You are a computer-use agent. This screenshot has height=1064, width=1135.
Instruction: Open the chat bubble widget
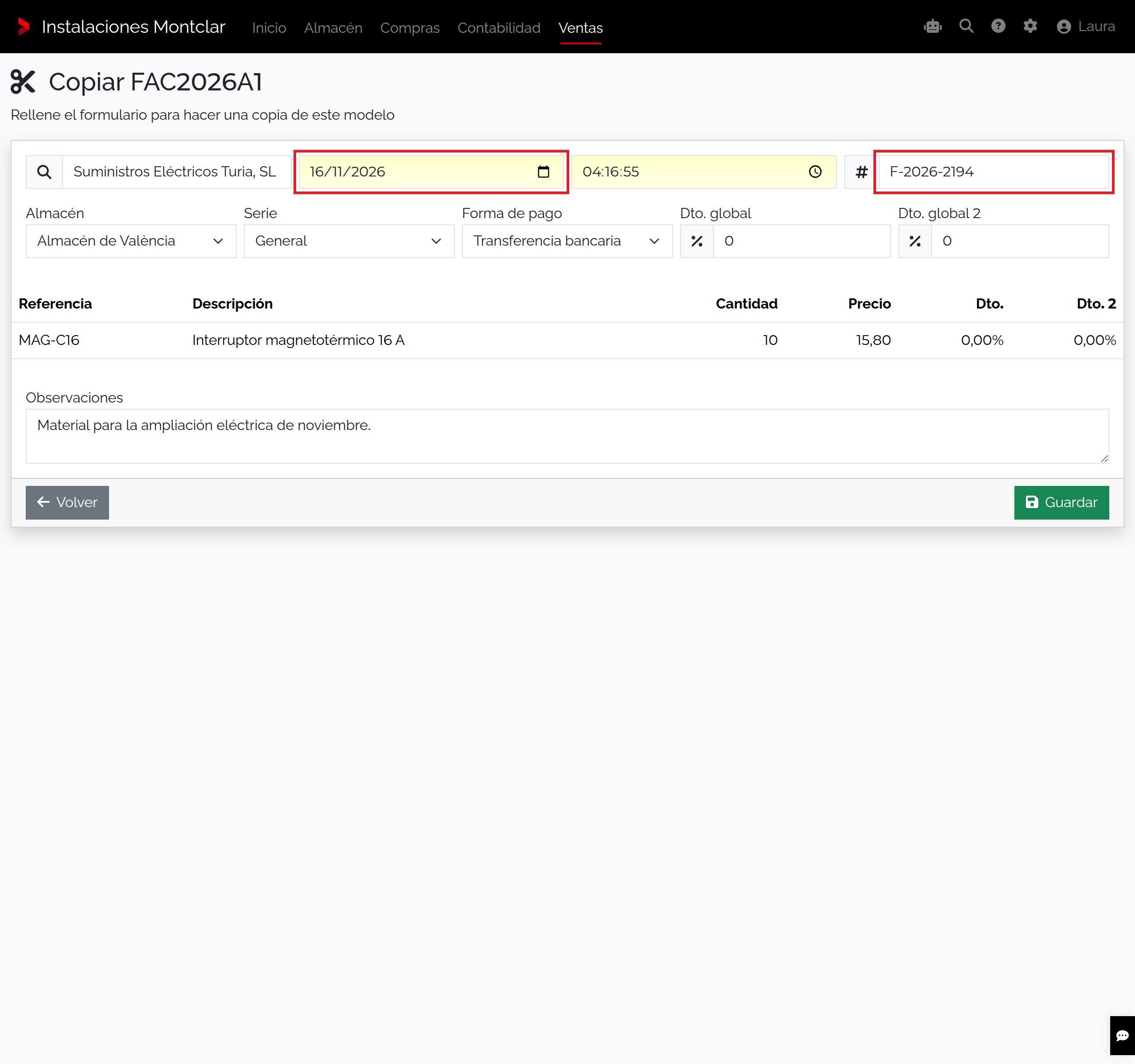(x=1122, y=1036)
